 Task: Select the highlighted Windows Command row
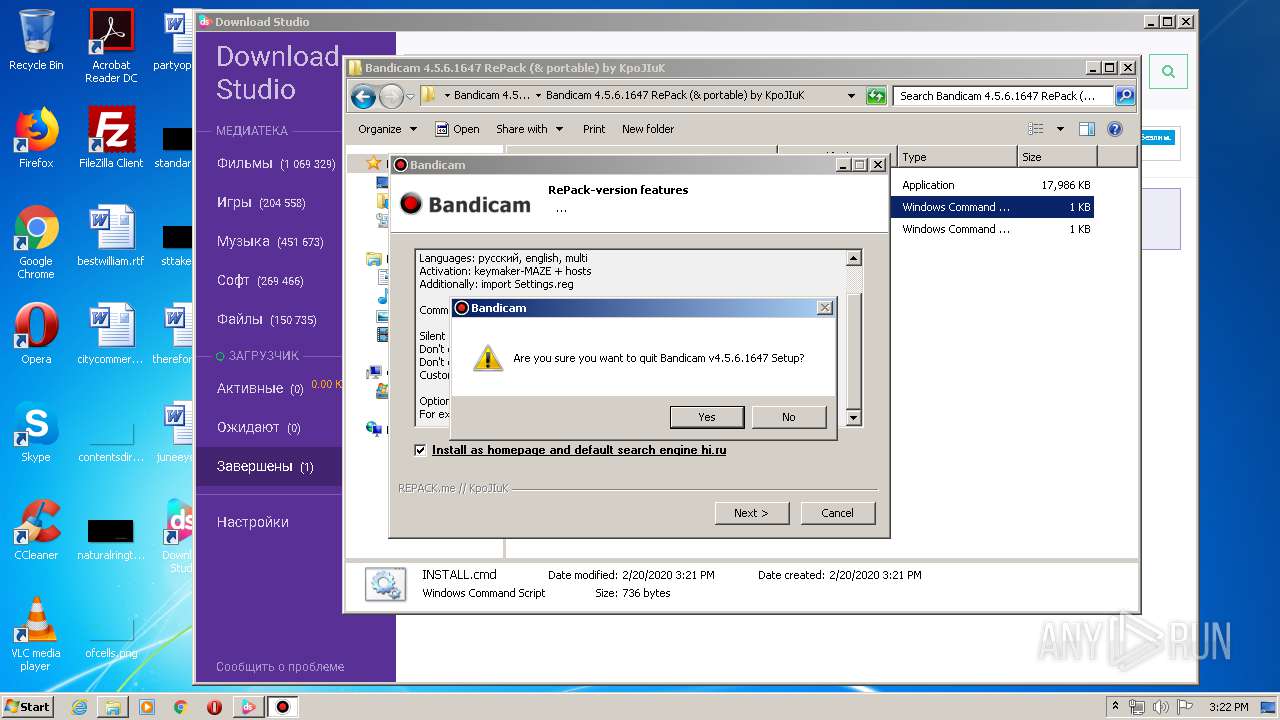(x=994, y=207)
